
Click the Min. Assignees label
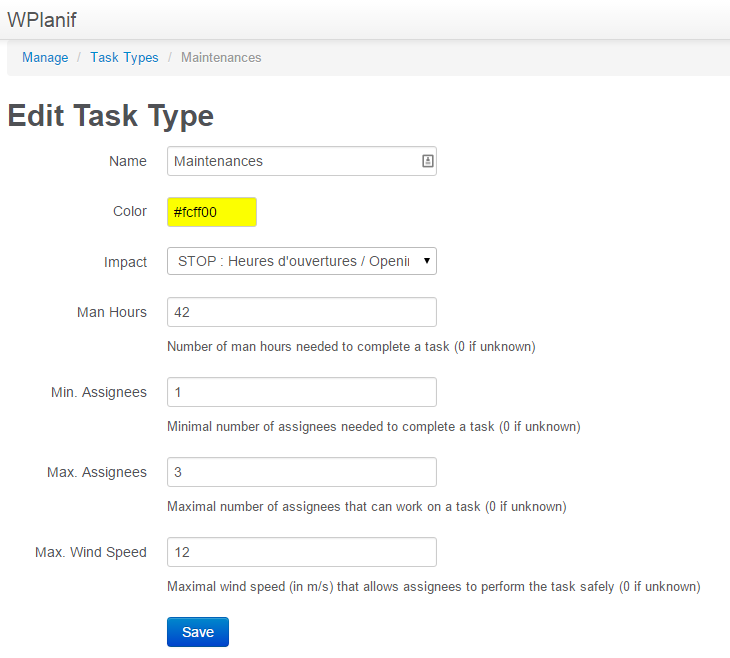click(99, 392)
